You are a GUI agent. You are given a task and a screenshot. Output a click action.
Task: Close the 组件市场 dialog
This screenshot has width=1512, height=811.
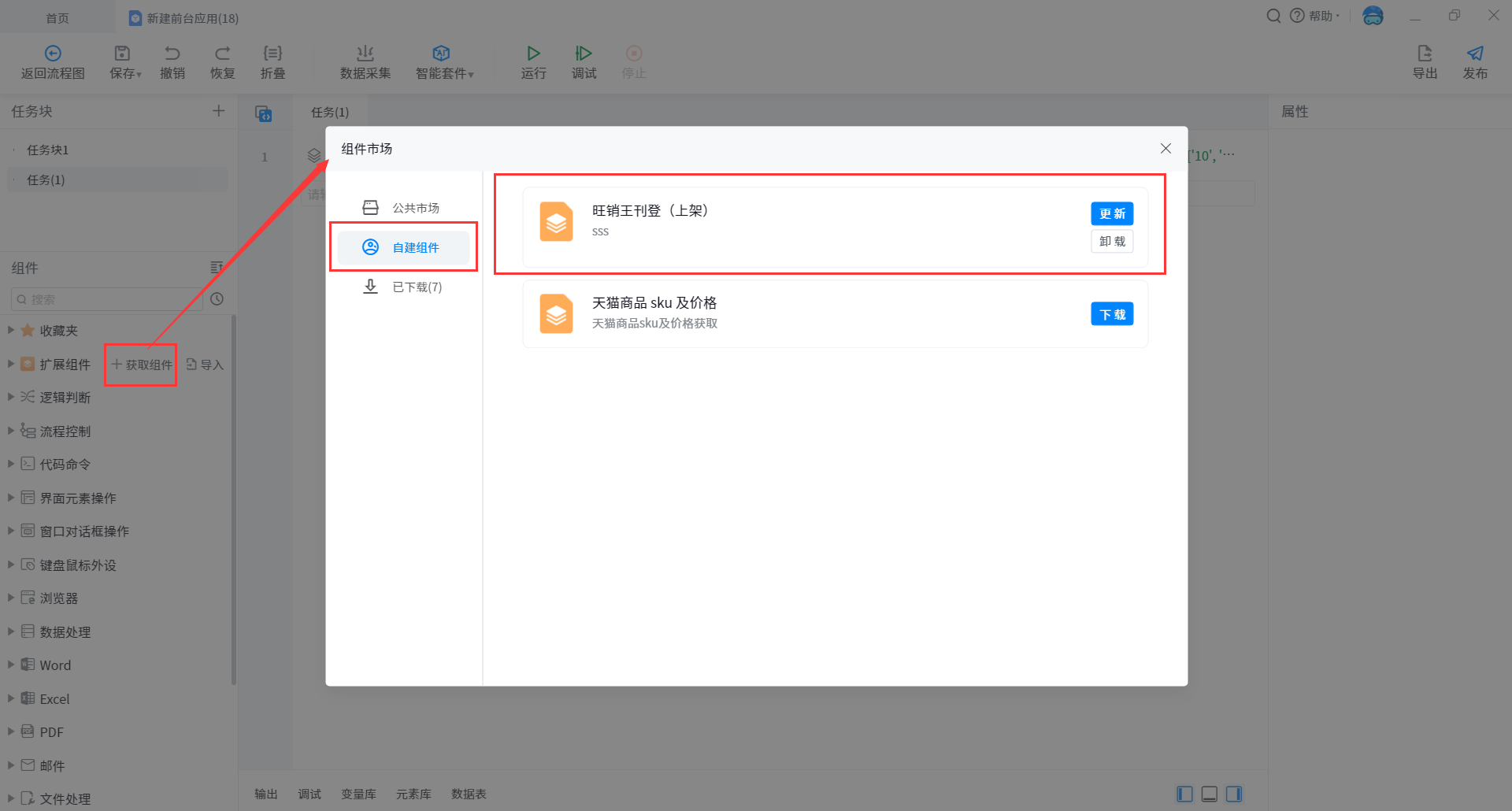pyautogui.click(x=1165, y=149)
